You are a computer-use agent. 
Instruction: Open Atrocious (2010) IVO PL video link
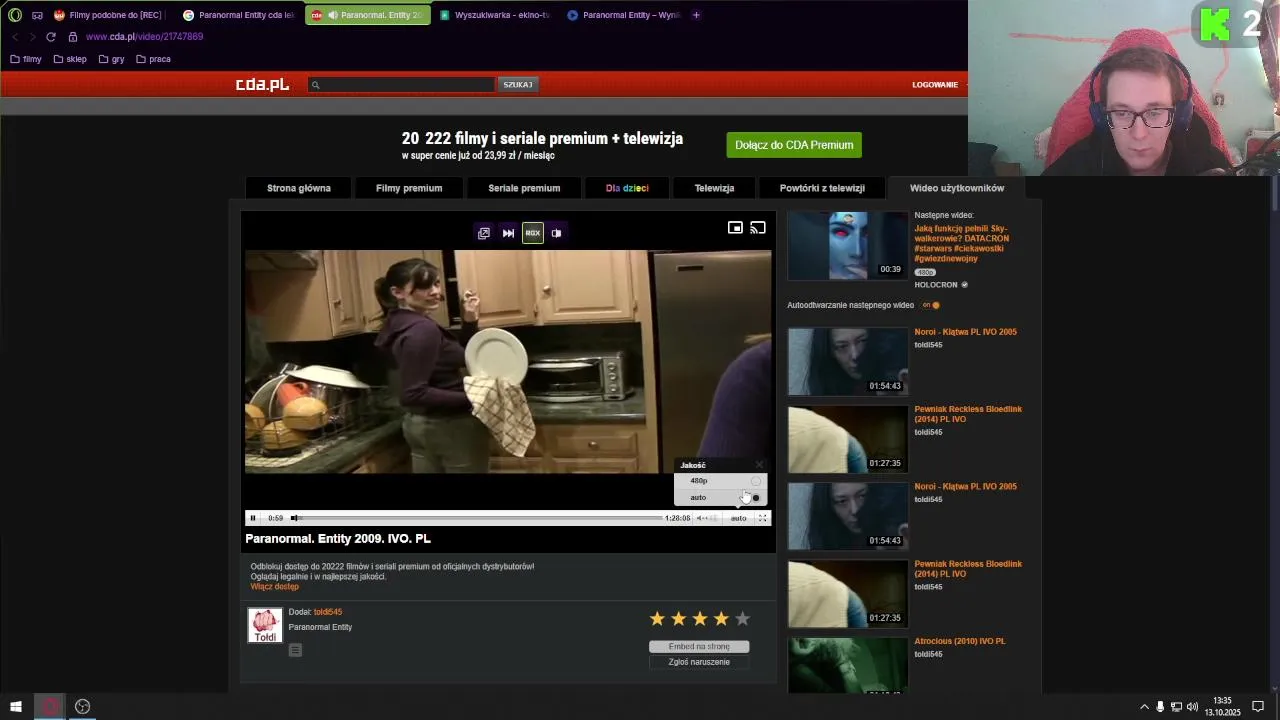pos(960,641)
